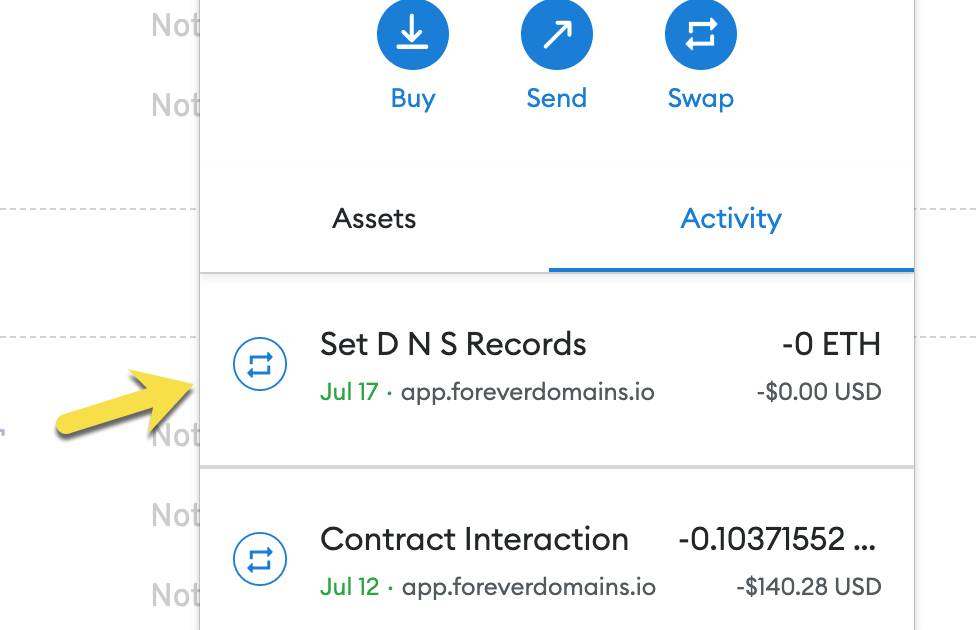This screenshot has height=630, width=980.
Task: Click the -$140.28 USD value
Action: coord(809,586)
